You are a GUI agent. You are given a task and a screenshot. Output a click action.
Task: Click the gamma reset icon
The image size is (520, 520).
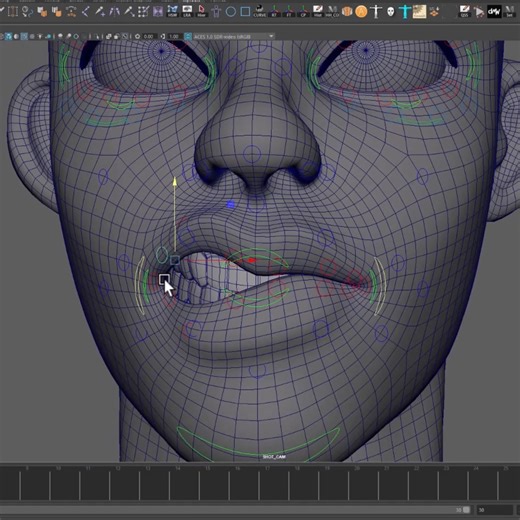(163, 36)
